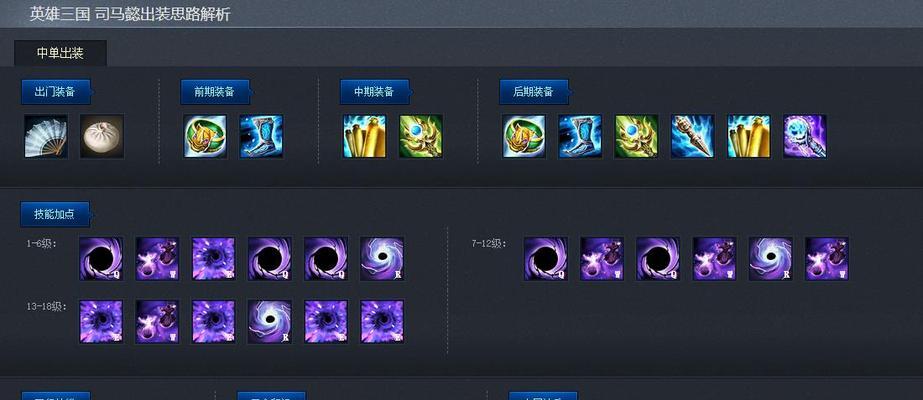Screen dimensions: 923x400
Task: Select the golden staff item under 中期装备
Action: click(x=421, y=136)
